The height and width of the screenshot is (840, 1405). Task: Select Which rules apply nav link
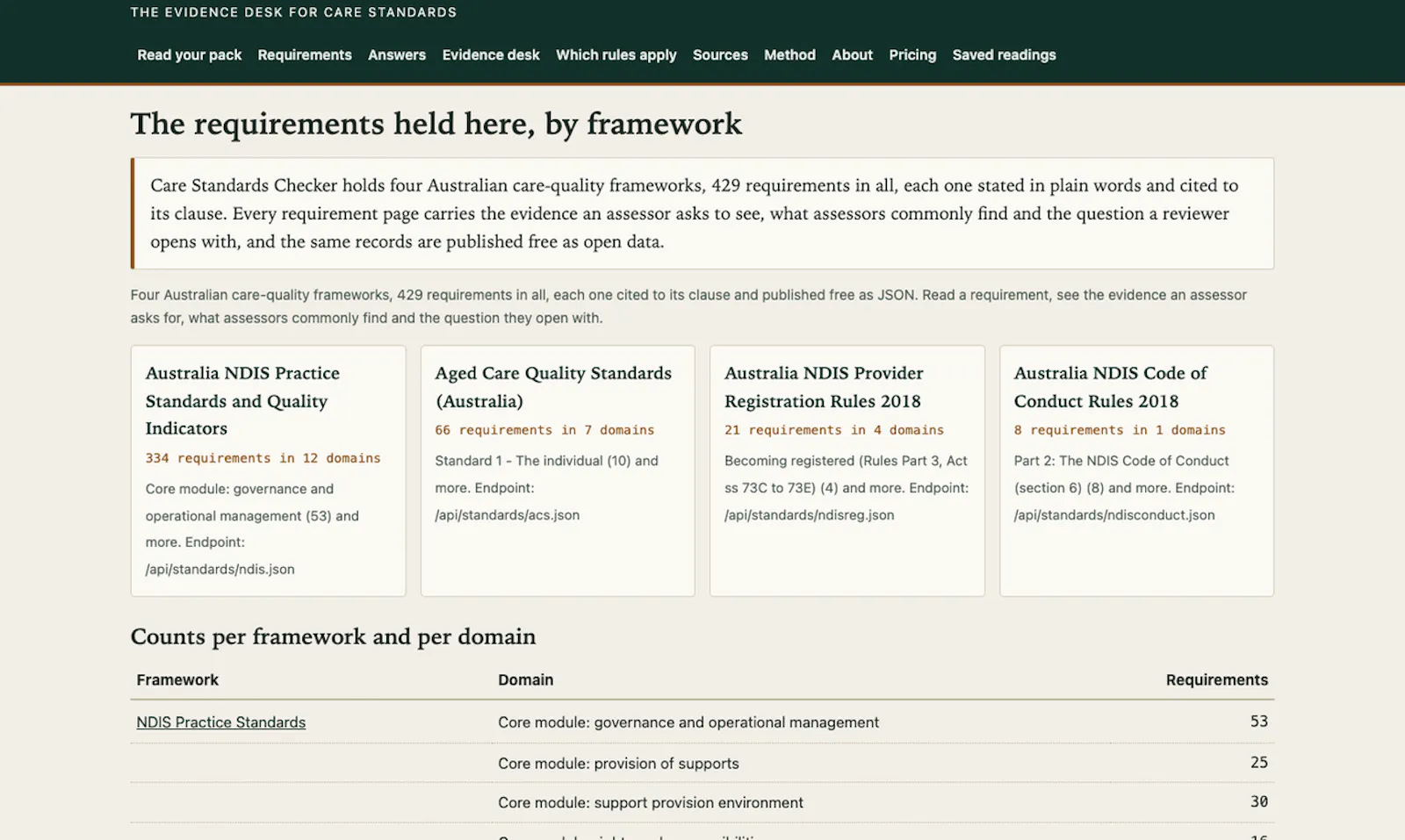616,54
